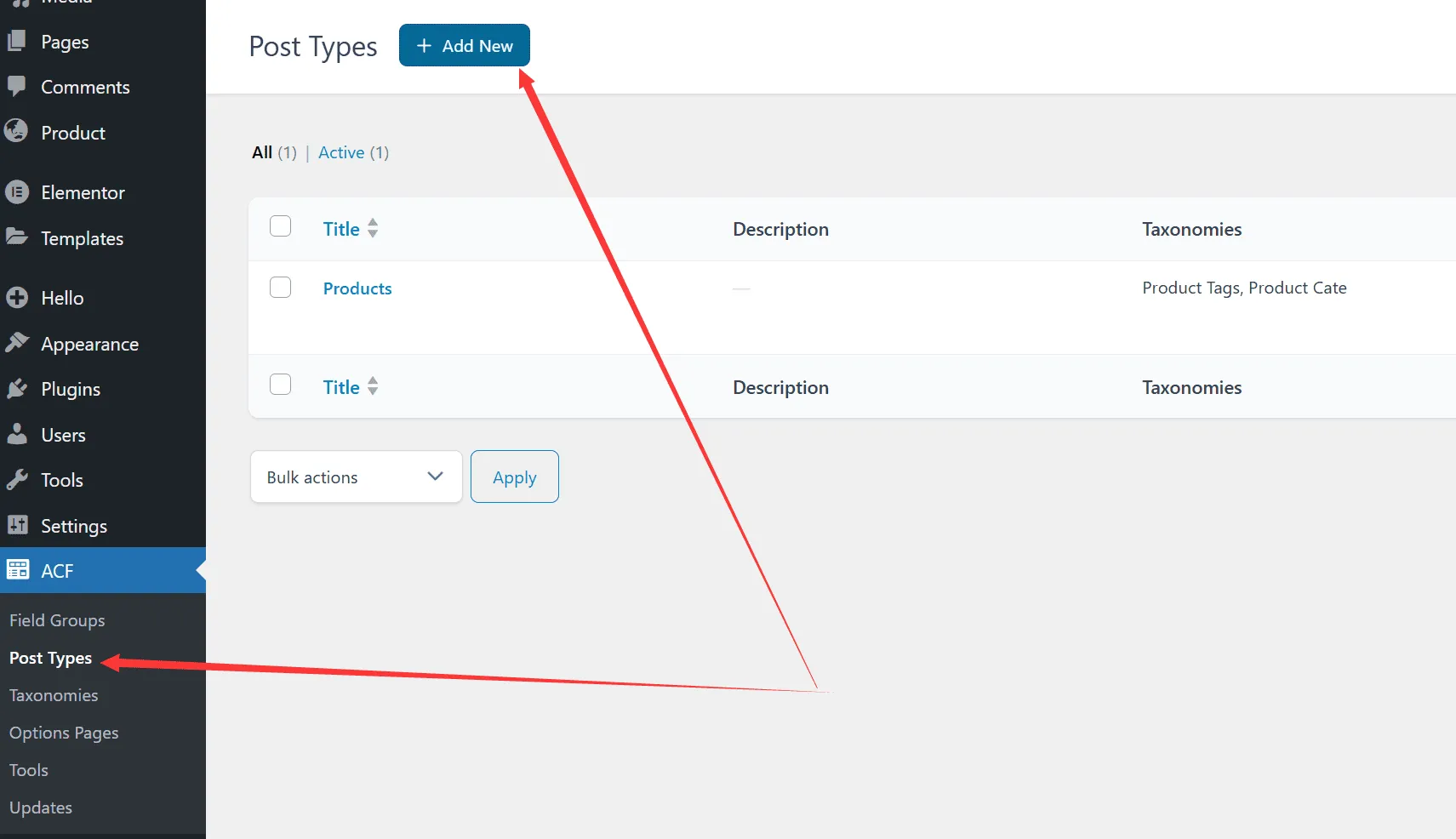Sort by Title in the header row
The width and height of the screenshot is (1456, 839).
click(x=342, y=229)
